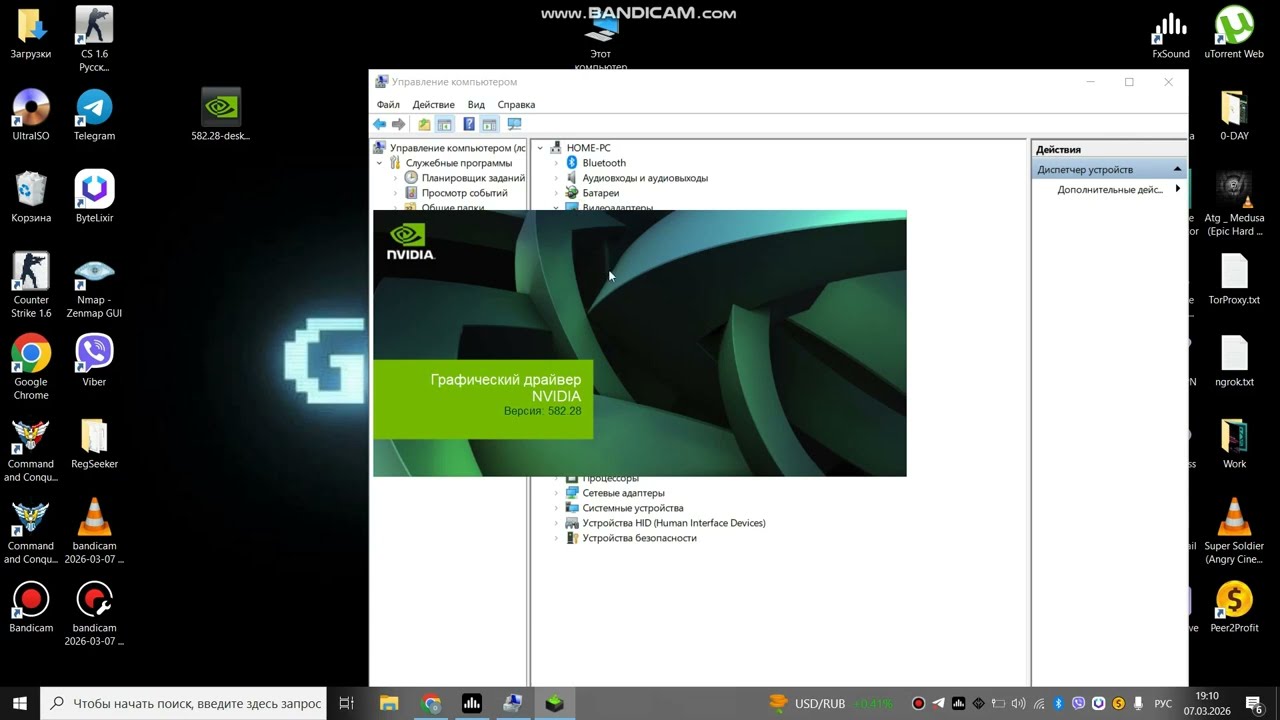Open the UltraISO desktop shortcut
Image resolution: width=1280 pixels, height=720 pixels.
tap(31, 115)
